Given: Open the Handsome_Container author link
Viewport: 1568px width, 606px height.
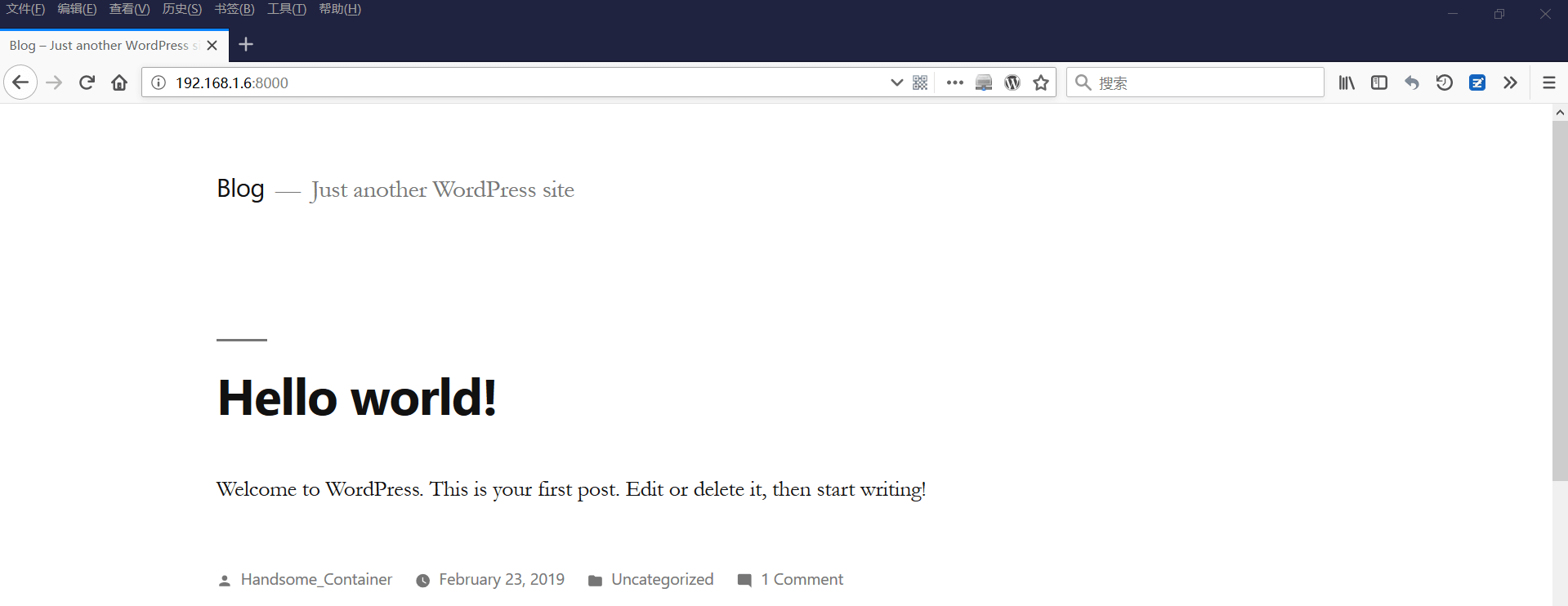Looking at the screenshot, I should (316, 579).
